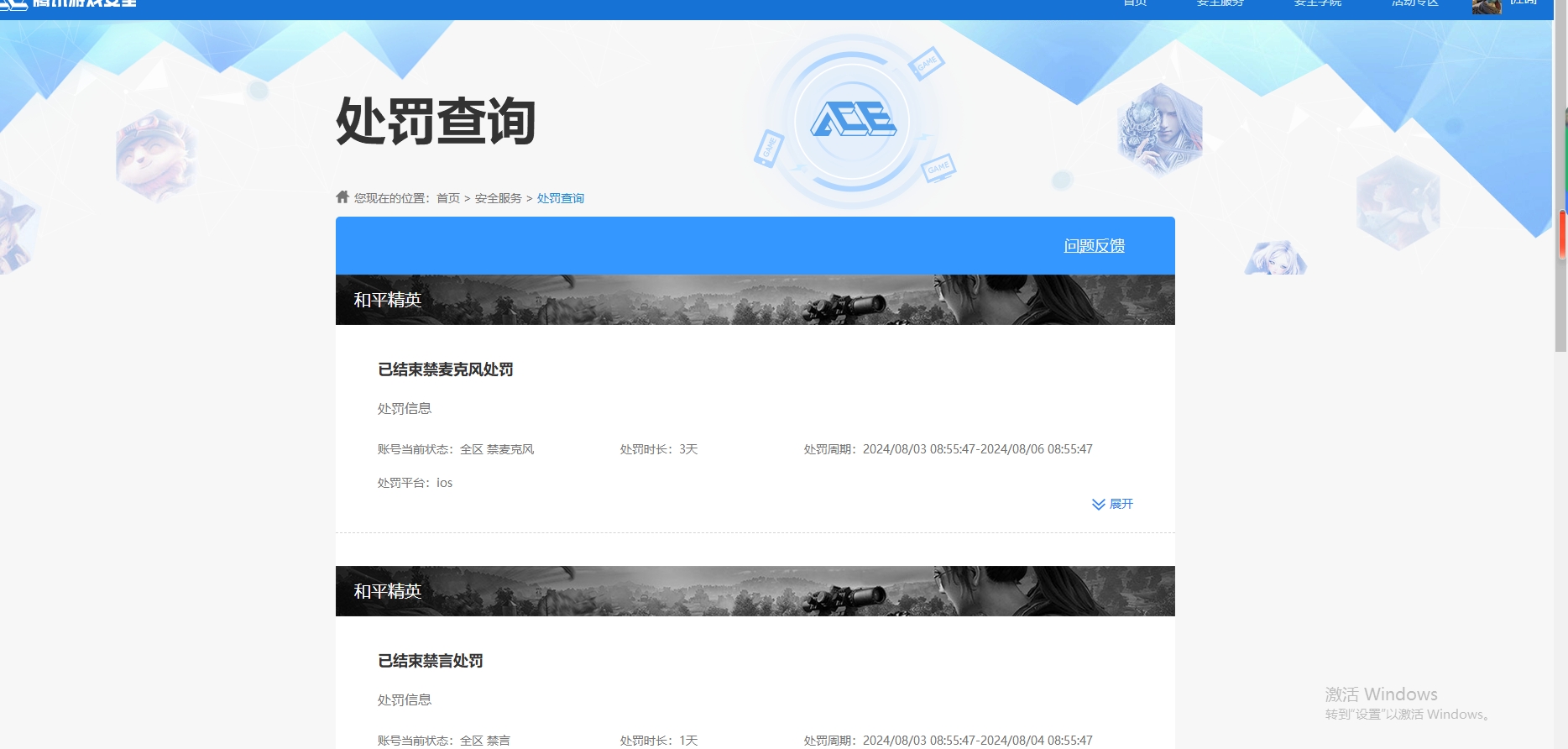Open the 问题反馈 feedback link
The width and height of the screenshot is (1568, 749).
click(1094, 246)
